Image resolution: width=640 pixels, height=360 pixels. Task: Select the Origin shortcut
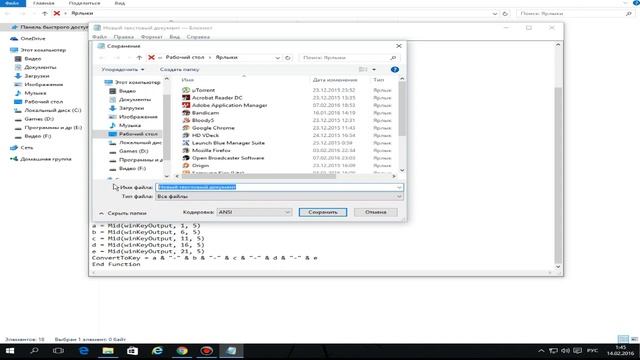[196, 166]
